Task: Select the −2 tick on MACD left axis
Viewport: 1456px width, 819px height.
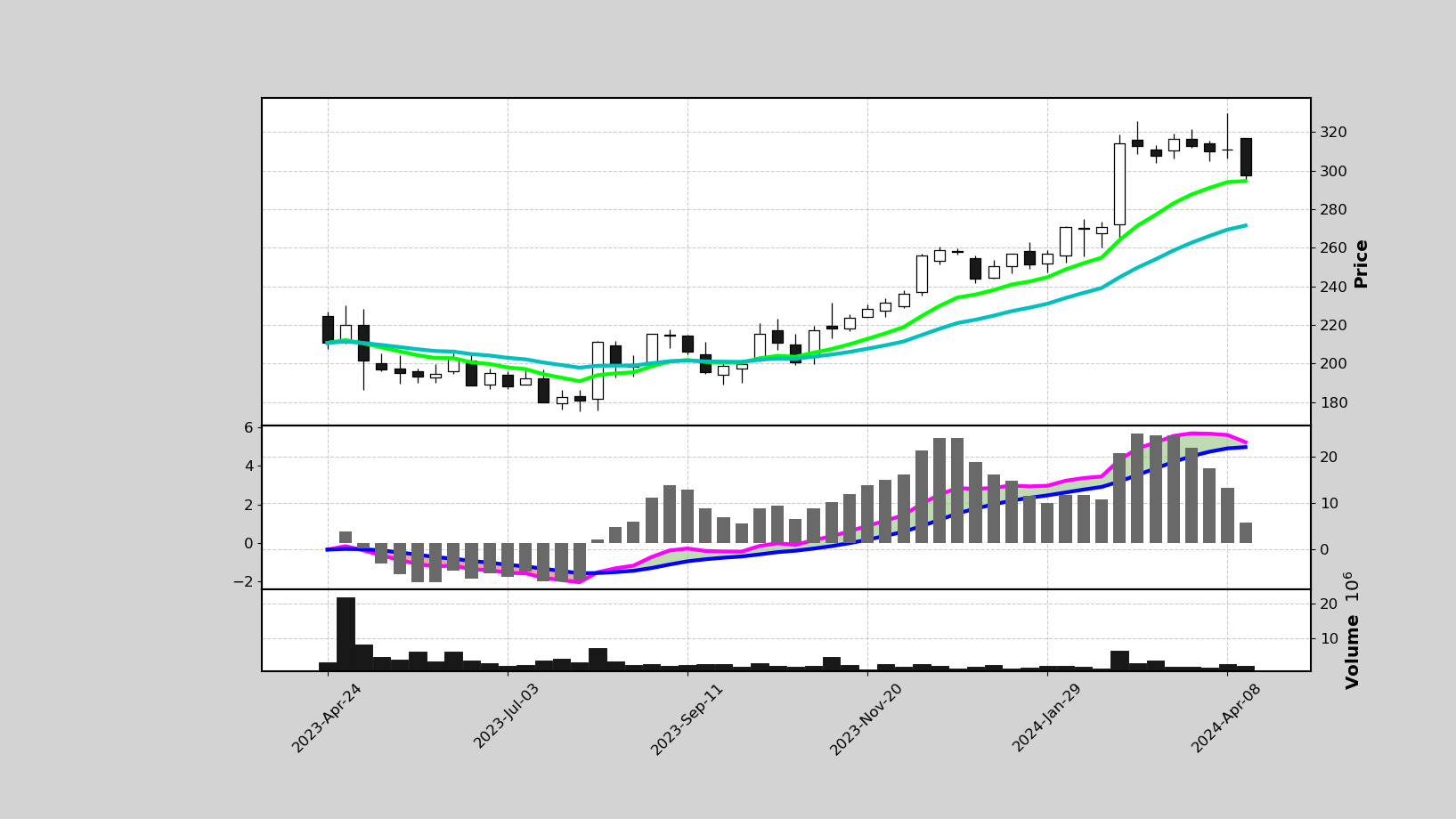Action: [242, 581]
